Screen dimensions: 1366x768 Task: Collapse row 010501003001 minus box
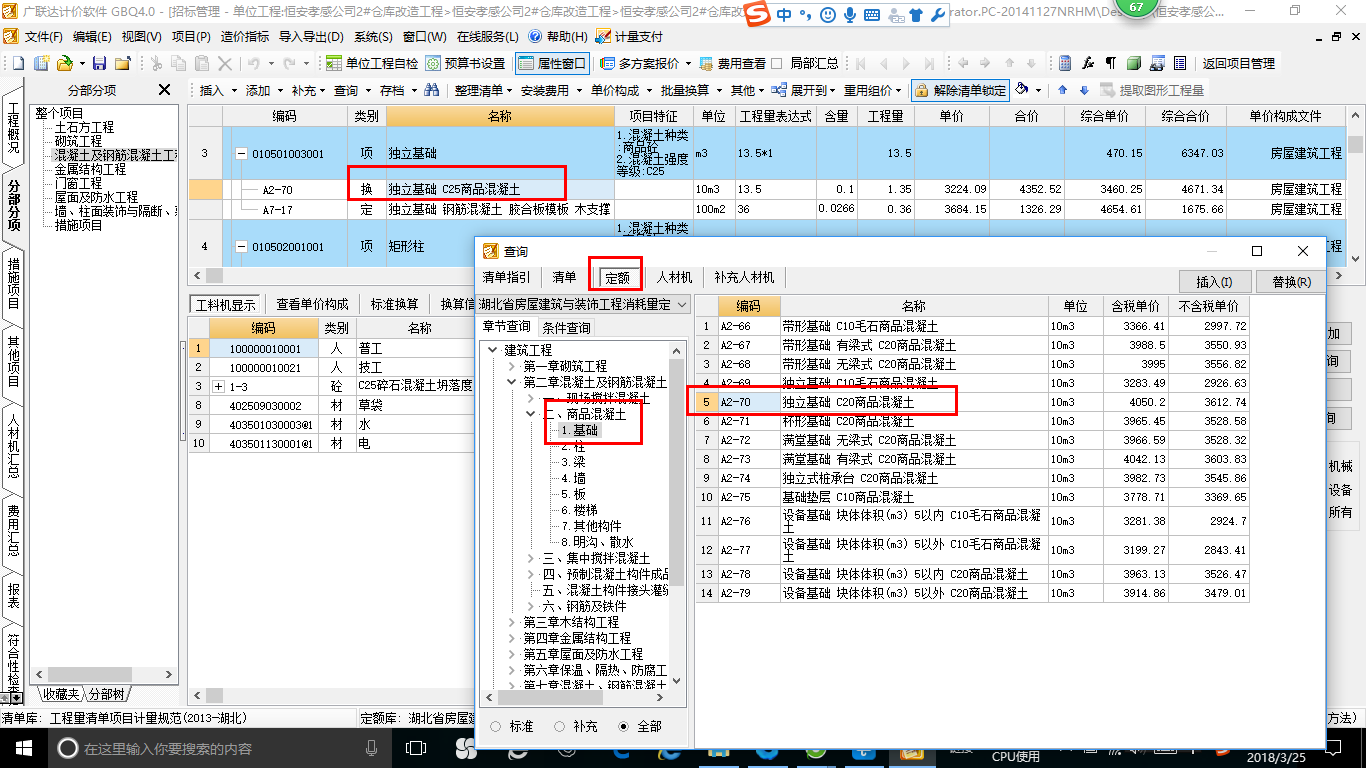241,154
